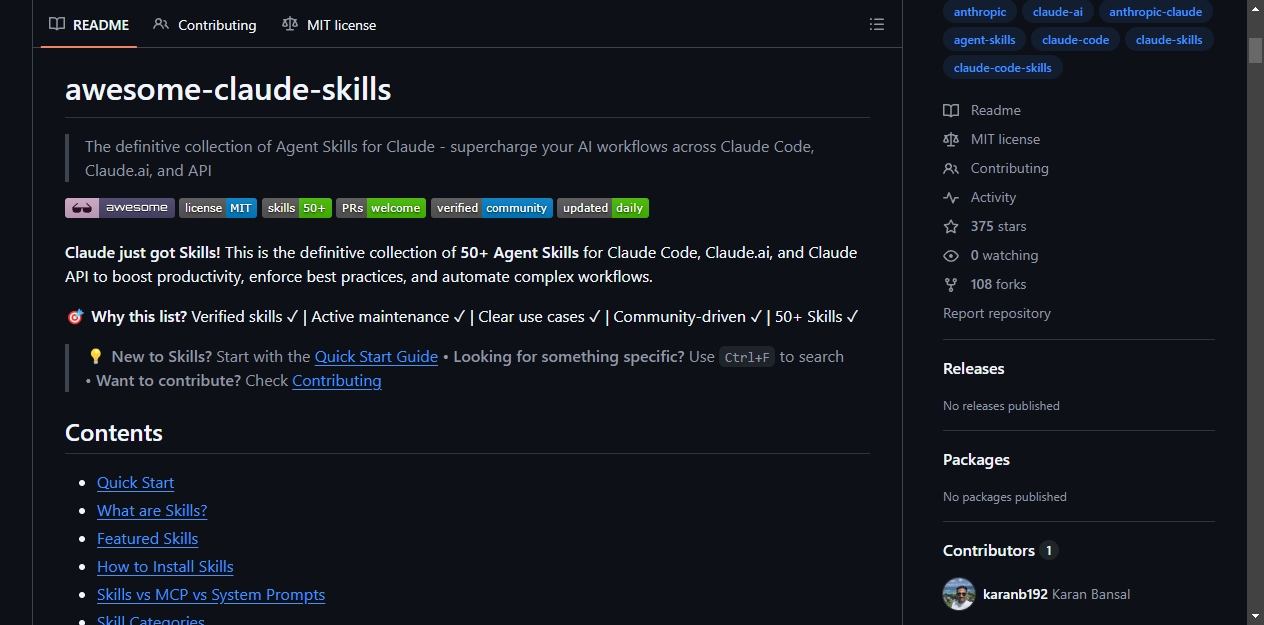Click the PRs welcome badge
Image resolution: width=1264 pixels, height=625 pixels.
[x=381, y=208]
